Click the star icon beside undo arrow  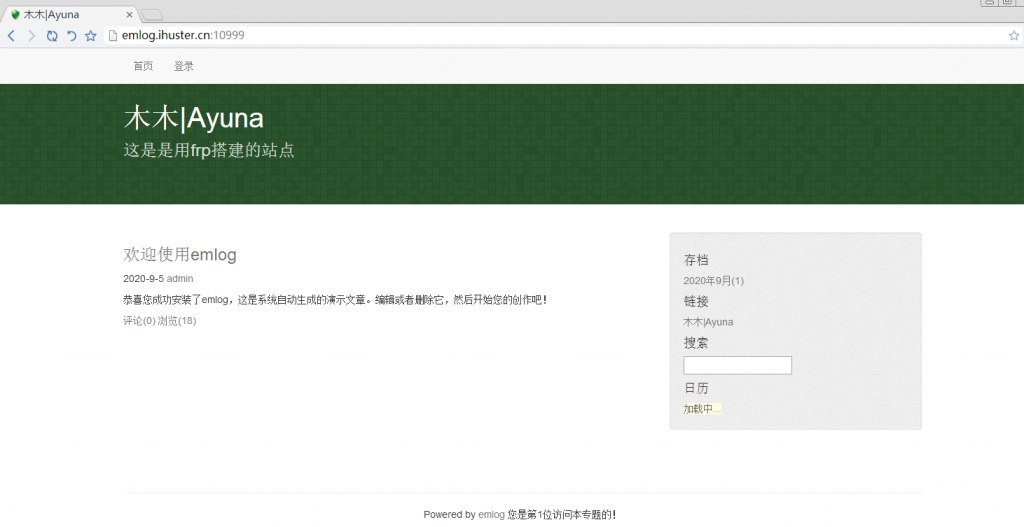coord(91,35)
